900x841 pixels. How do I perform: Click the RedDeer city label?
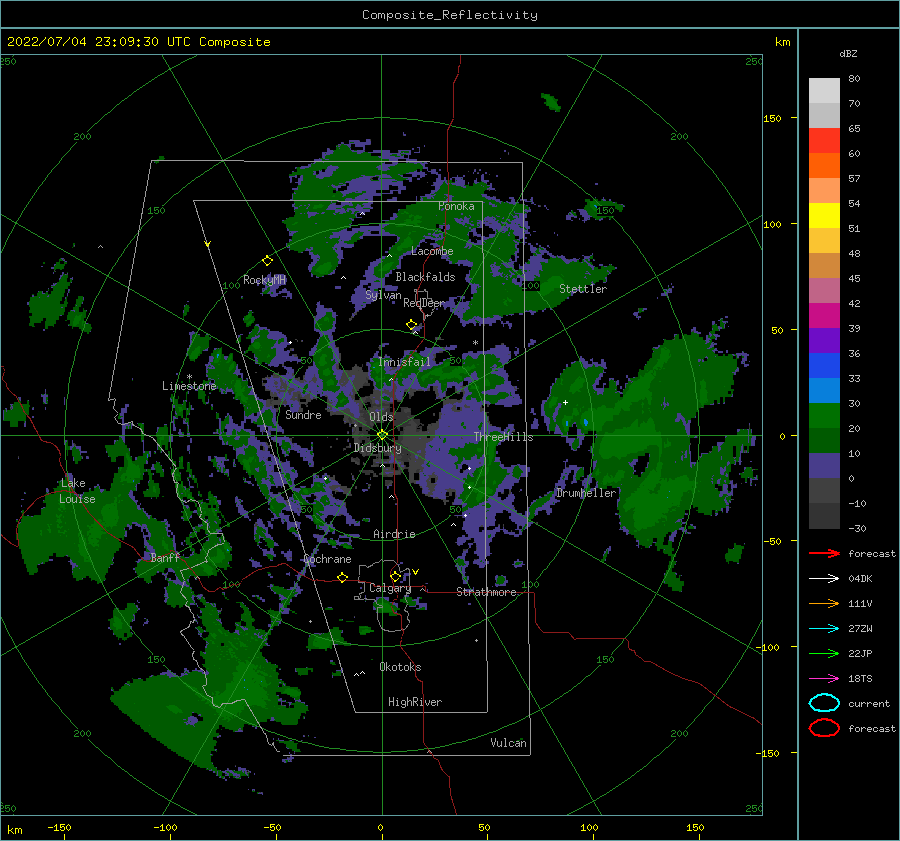pyautogui.click(x=424, y=303)
